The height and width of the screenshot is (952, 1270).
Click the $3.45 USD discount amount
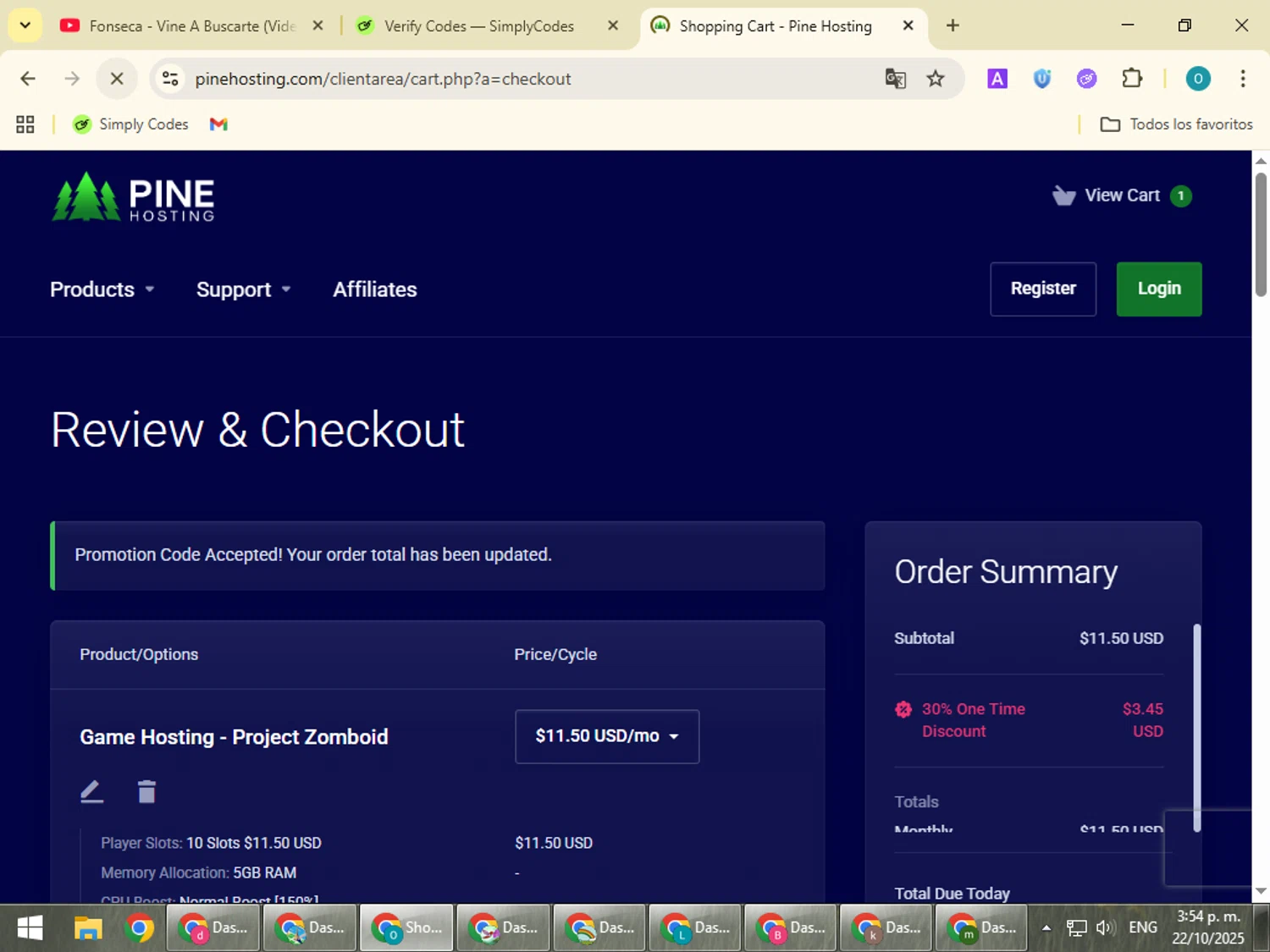tap(1142, 720)
